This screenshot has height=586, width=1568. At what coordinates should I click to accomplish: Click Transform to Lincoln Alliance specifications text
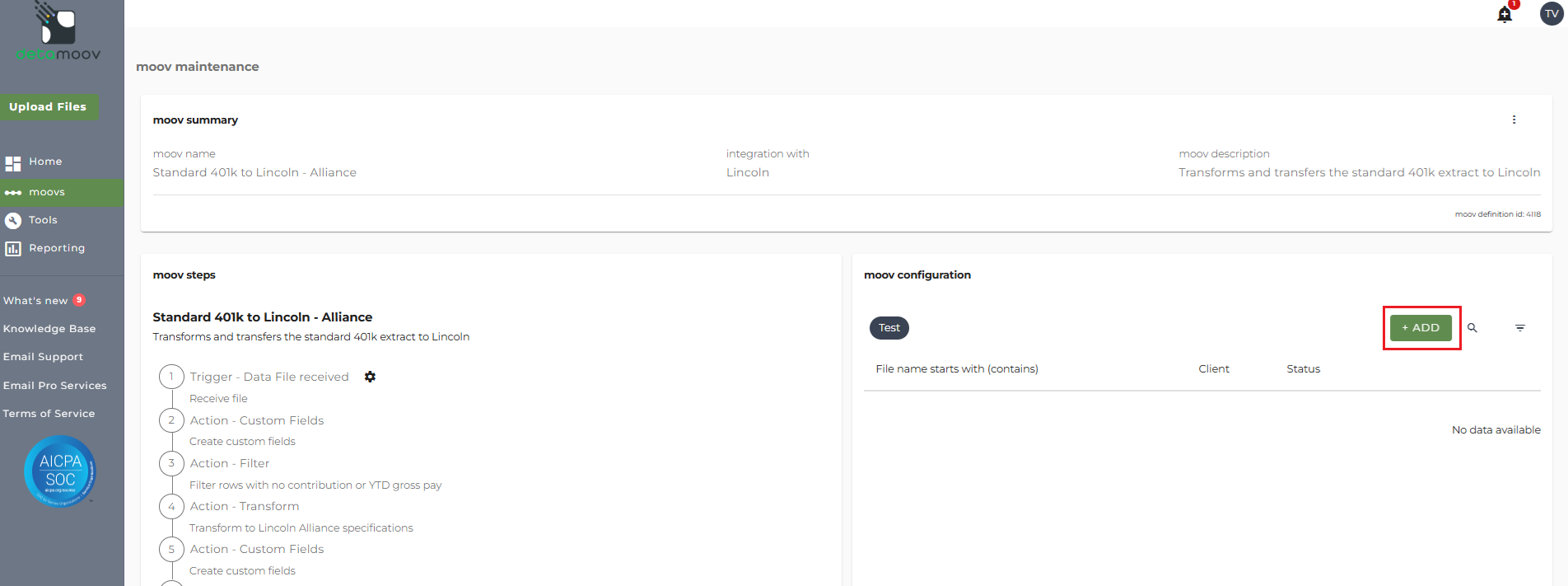coord(301,528)
